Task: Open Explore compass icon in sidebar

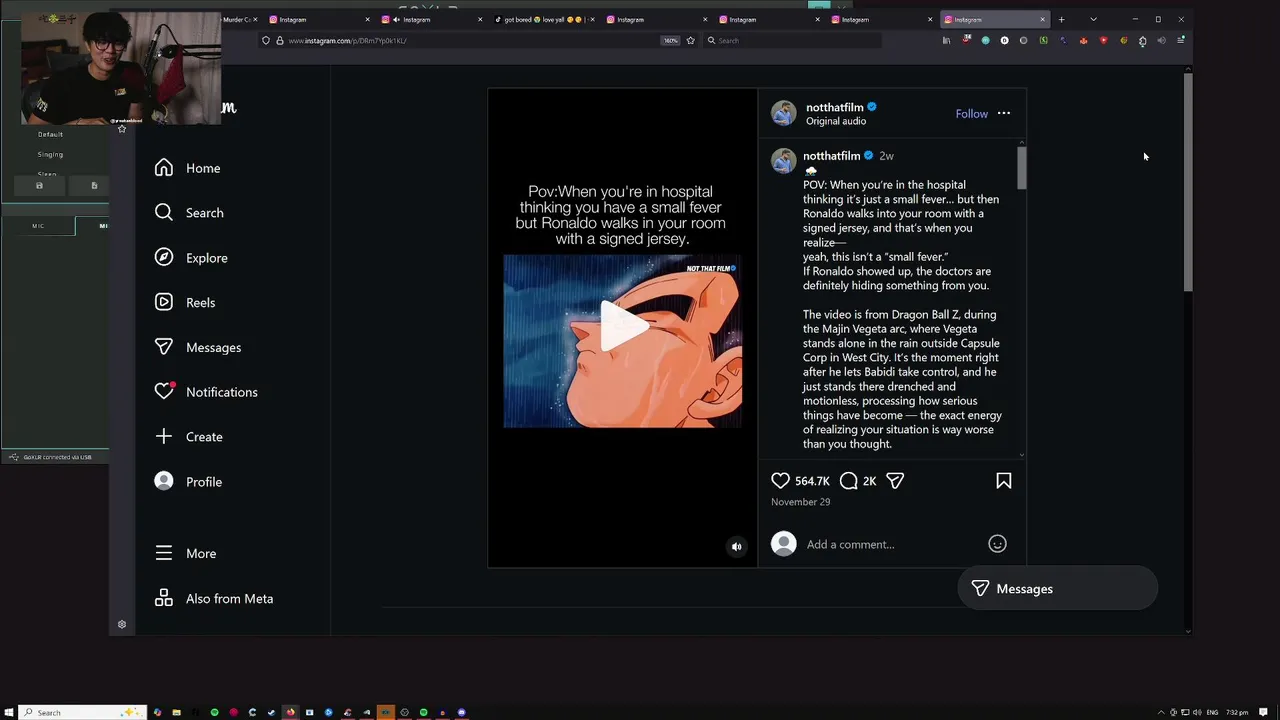Action: click(164, 257)
